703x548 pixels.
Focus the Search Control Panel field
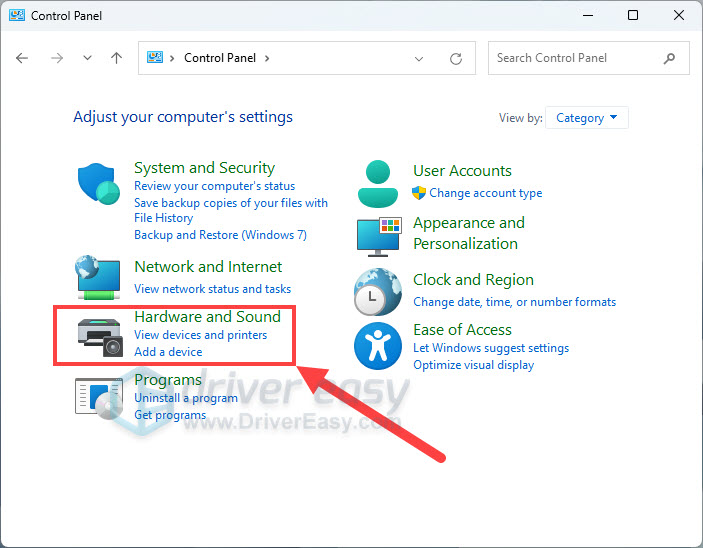tap(589, 58)
